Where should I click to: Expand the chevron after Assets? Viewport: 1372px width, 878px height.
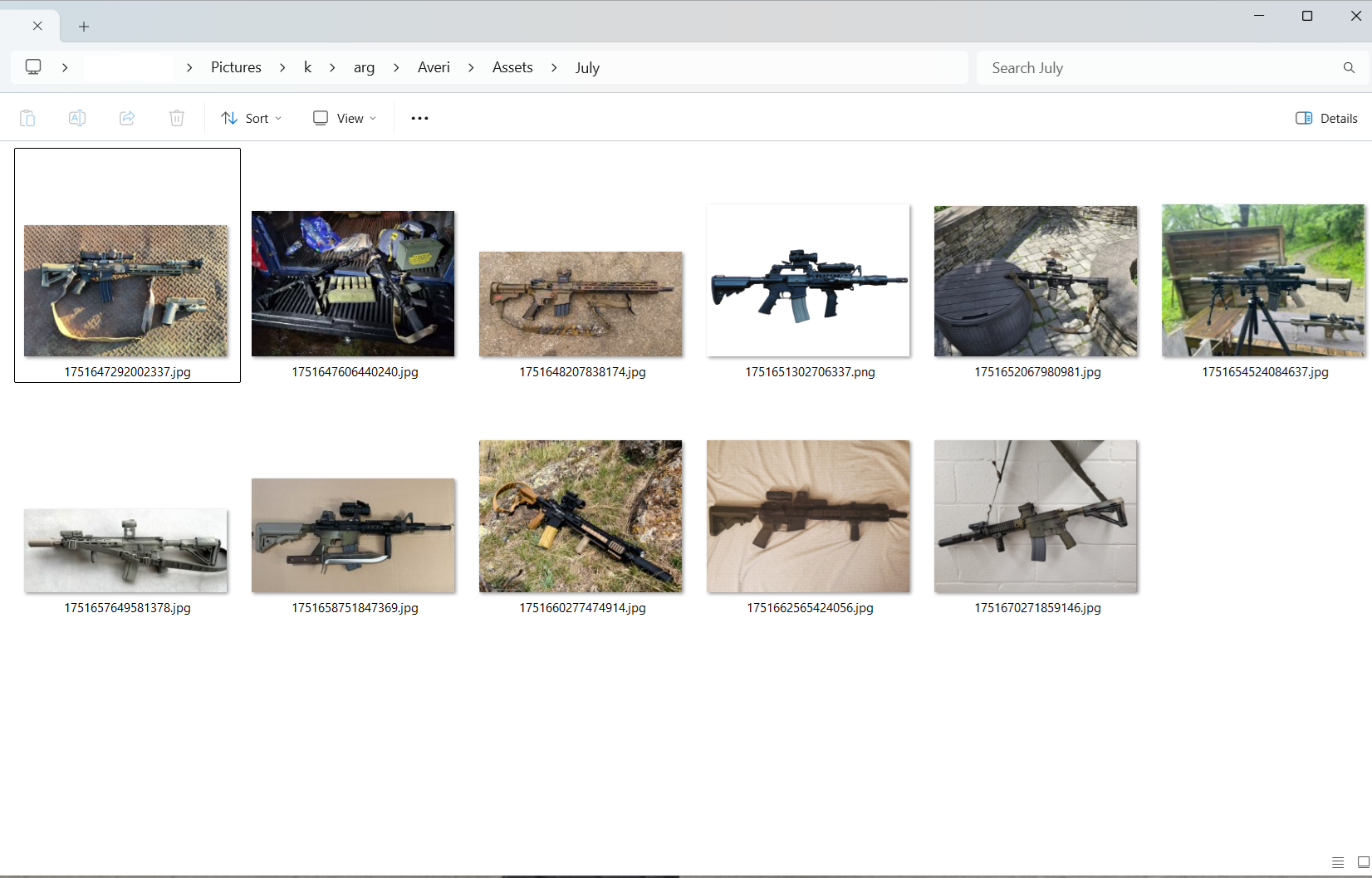pos(554,67)
